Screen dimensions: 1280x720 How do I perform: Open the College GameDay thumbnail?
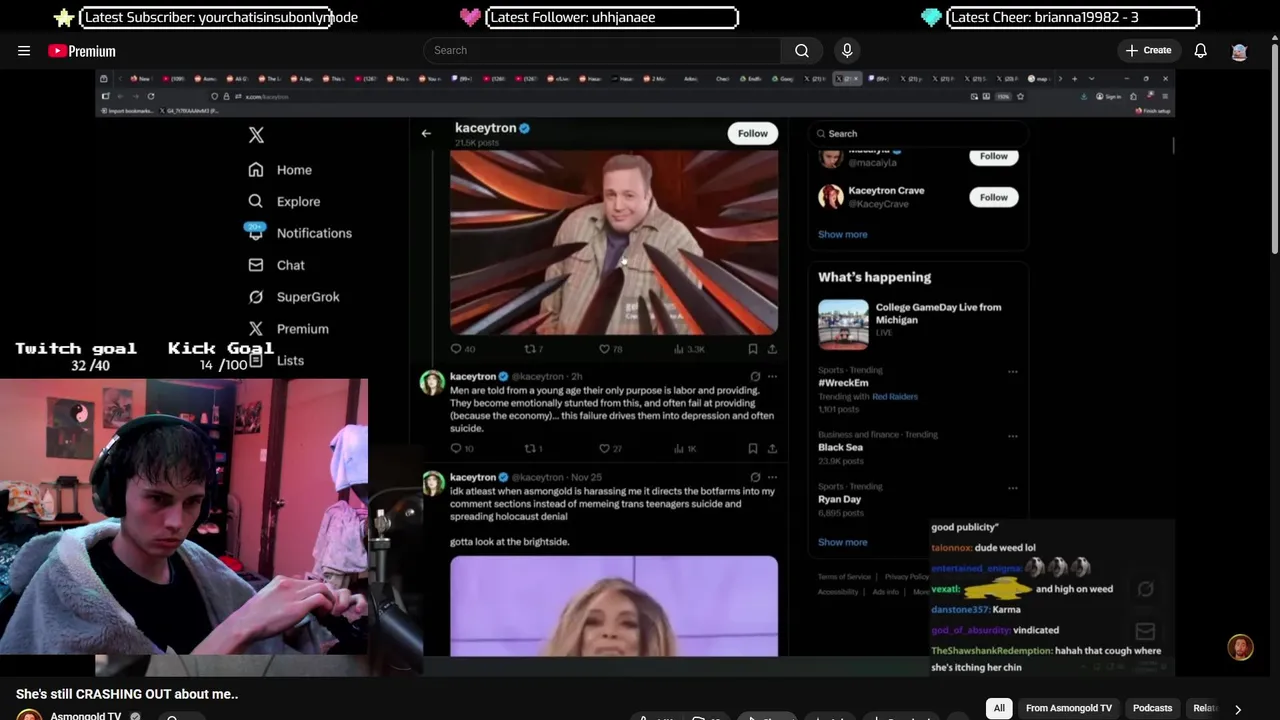pos(843,324)
